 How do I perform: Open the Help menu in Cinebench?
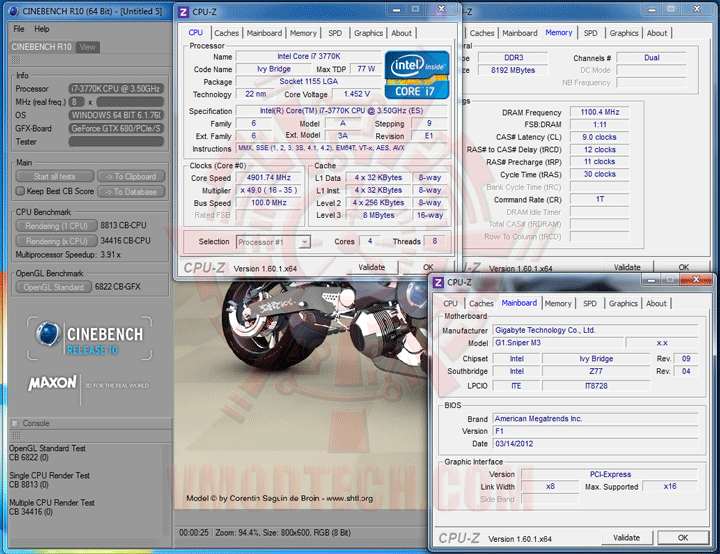click(x=42, y=29)
